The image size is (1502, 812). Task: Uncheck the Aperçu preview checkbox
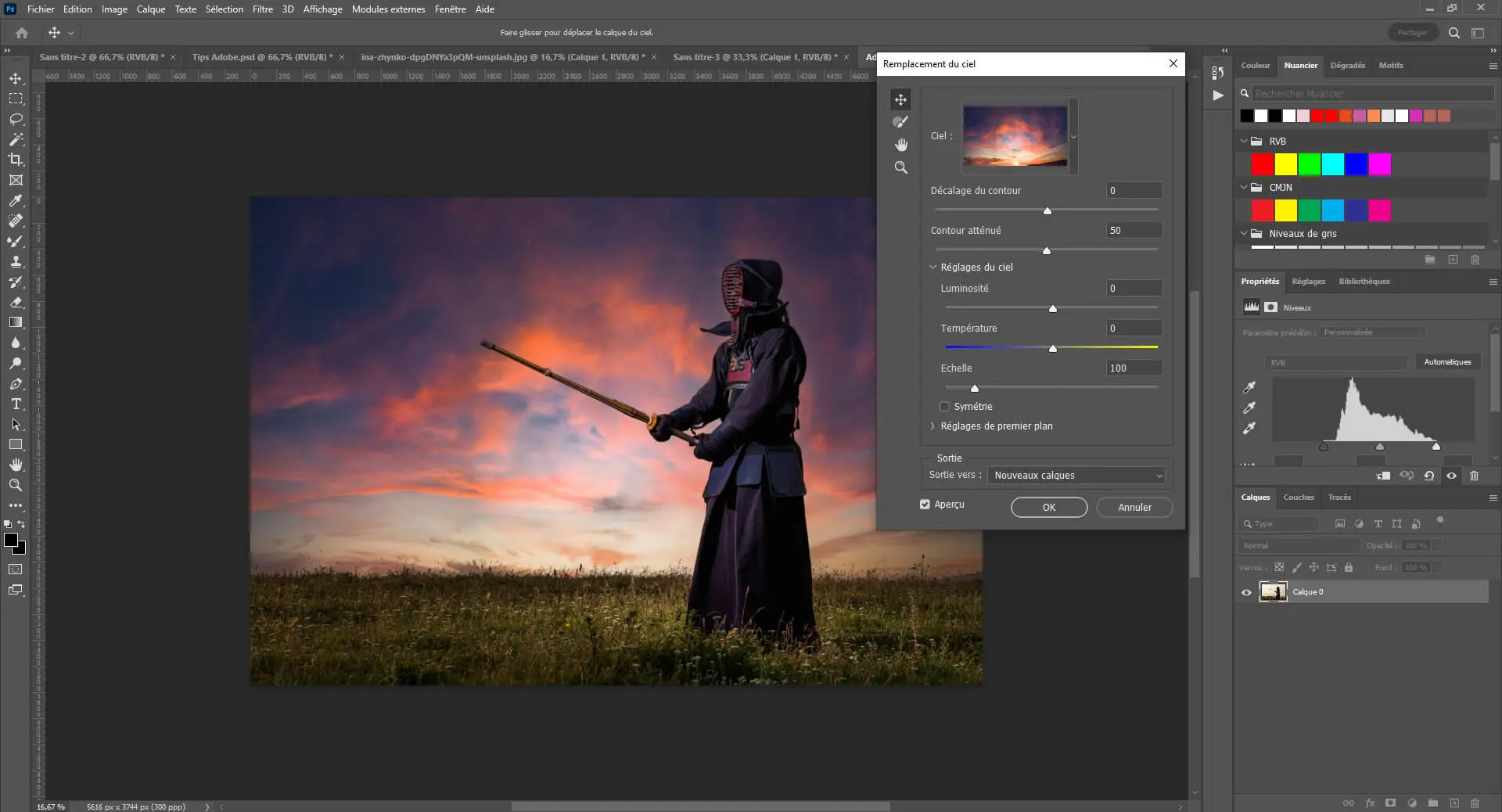pyautogui.click(x=925, y=505)
